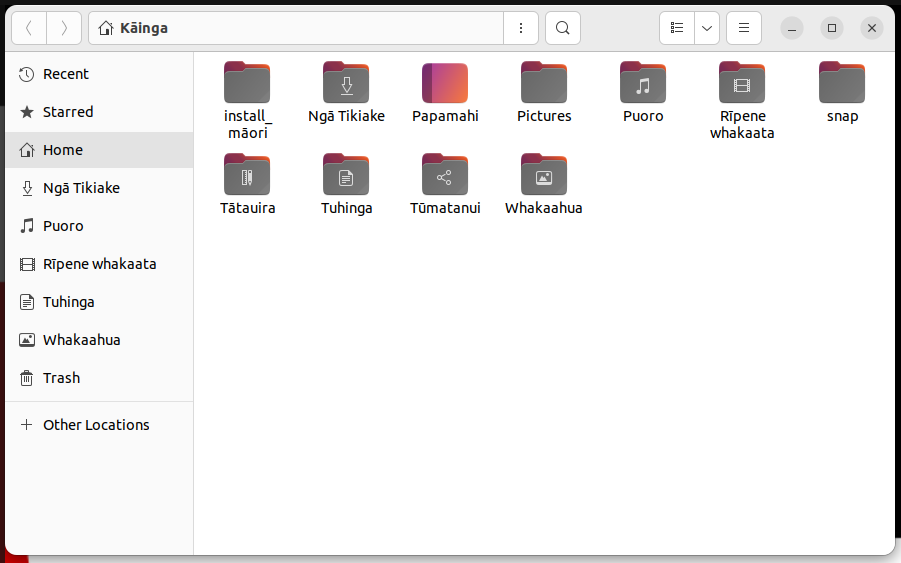The width and height of the screenshot is (901, 563).
Task: Select the Pictures folder icon
Action: click(544, 82)
